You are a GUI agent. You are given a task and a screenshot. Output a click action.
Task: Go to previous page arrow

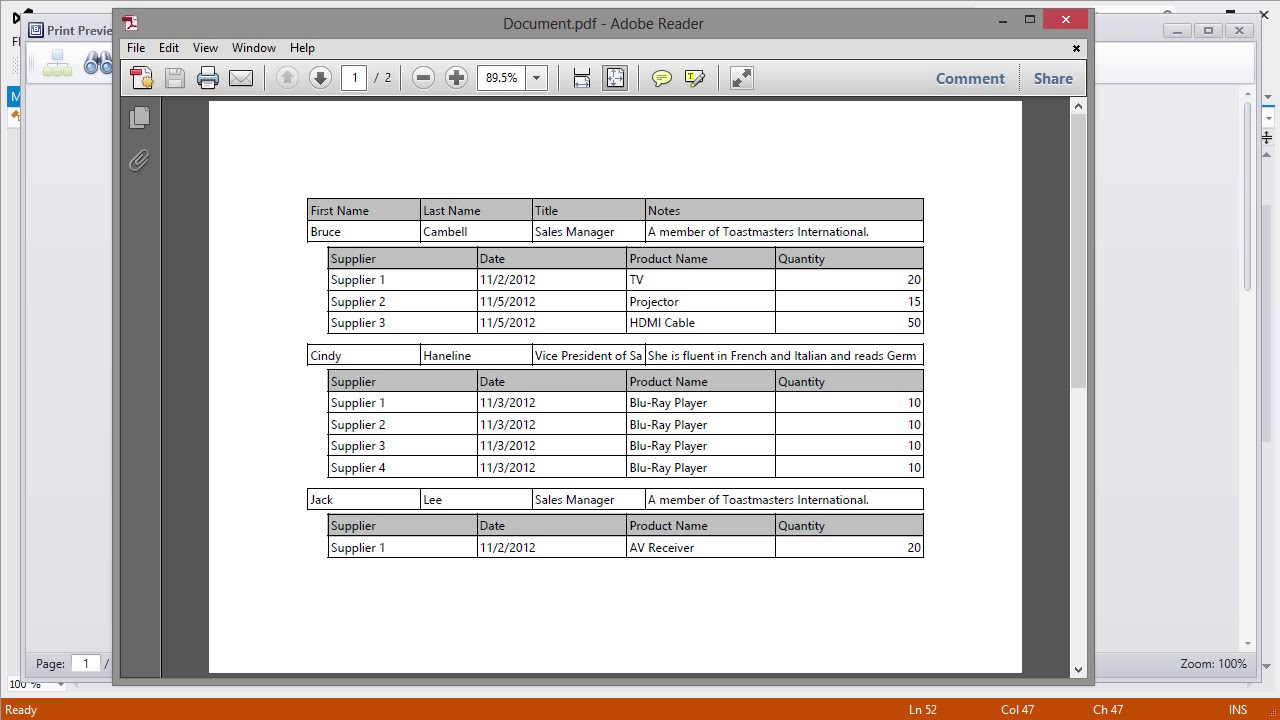[x=287, y=78]
